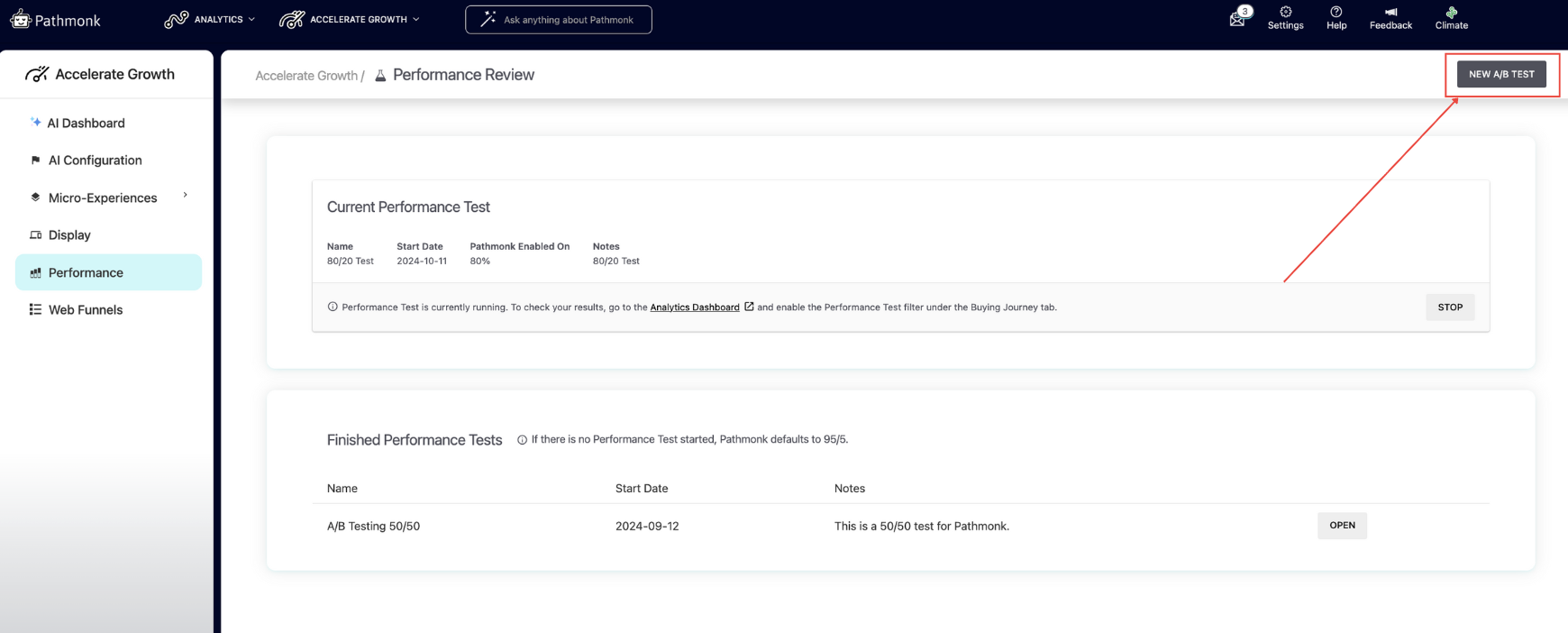This screenshot has width=1568, height=633.
Task: Open the Analytics Dashboard link
Action: pos(695,307)
